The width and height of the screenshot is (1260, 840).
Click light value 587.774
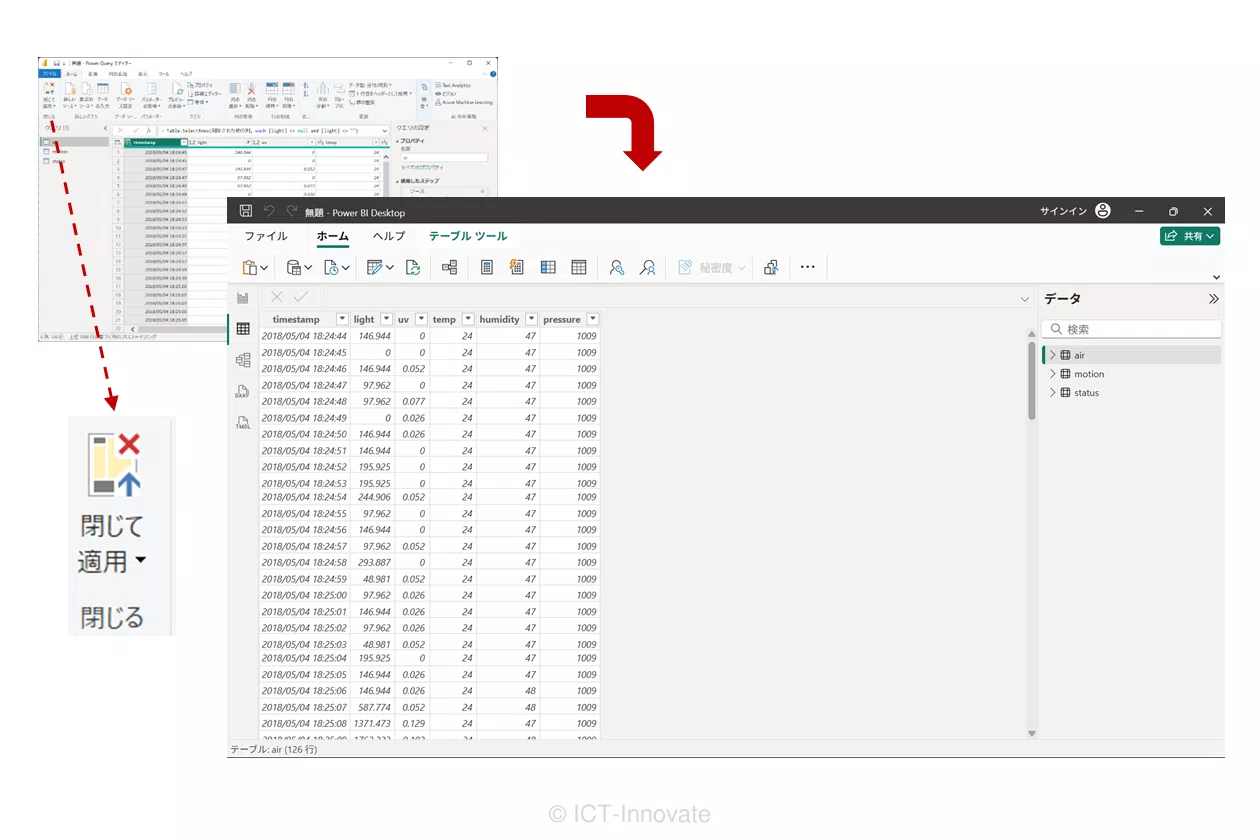(x=376, y=707)
